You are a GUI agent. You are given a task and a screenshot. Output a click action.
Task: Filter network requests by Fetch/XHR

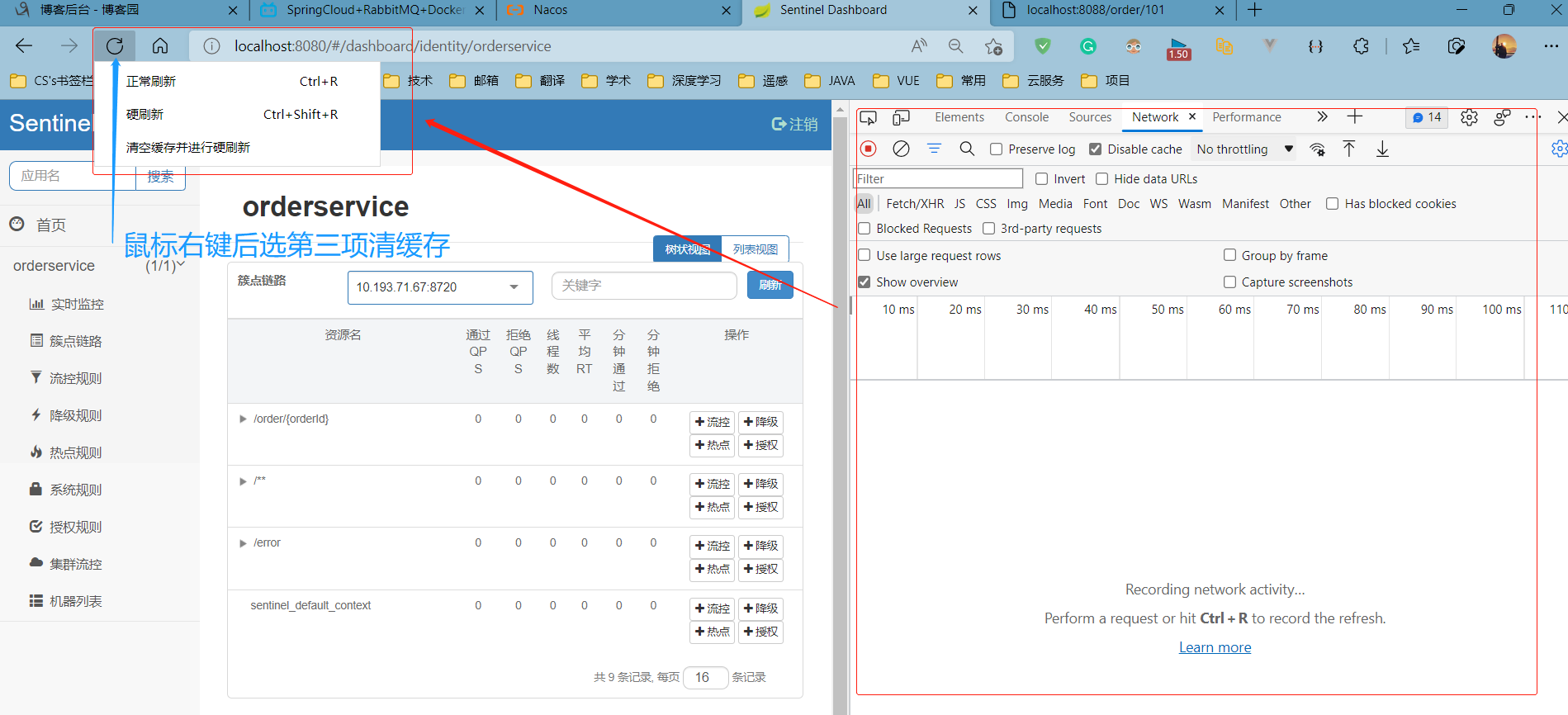tap(915, 204)
